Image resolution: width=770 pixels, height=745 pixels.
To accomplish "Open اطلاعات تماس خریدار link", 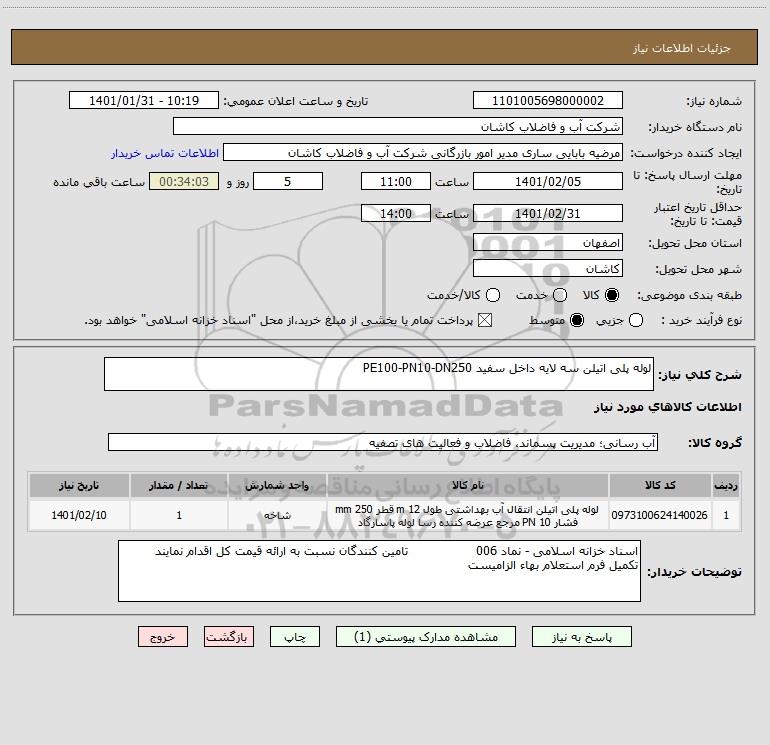I will 165,153.
